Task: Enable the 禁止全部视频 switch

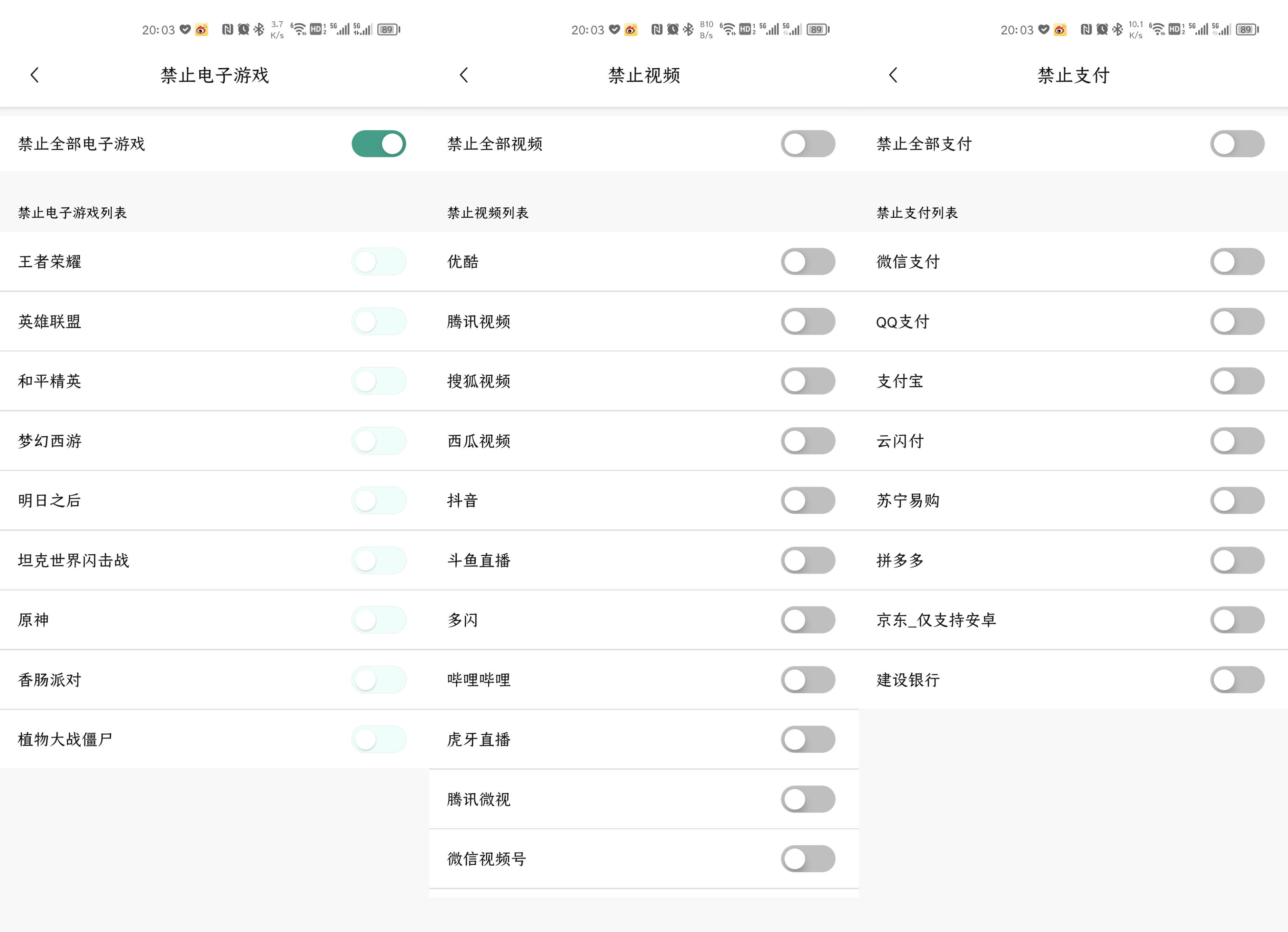Action: (x=808, y=144)
